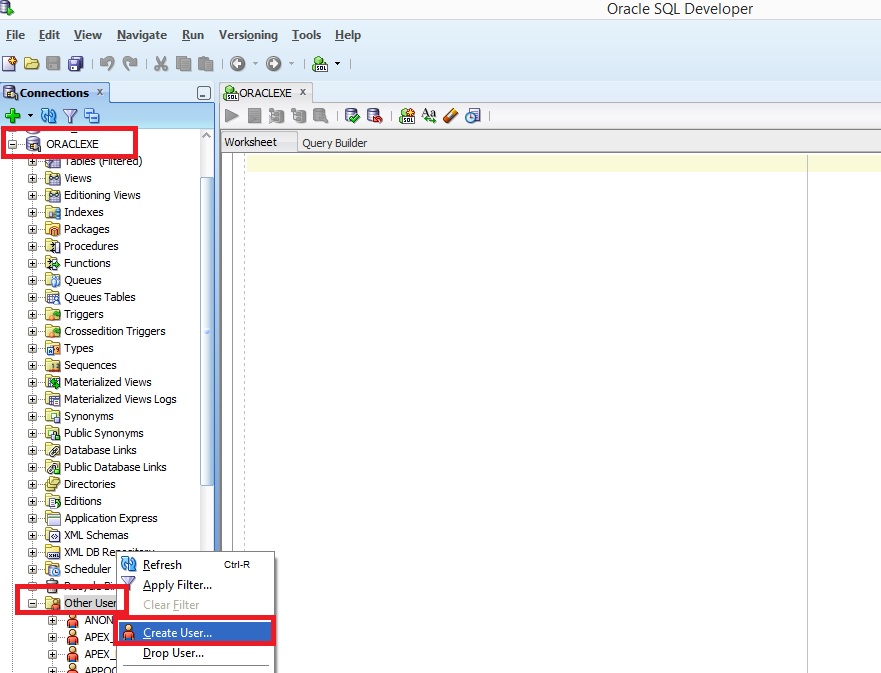This screenshot has width=881, height=673.
Task: Expand the Procedures tree node
Action: pyautogui.click(x=33, y=246)
